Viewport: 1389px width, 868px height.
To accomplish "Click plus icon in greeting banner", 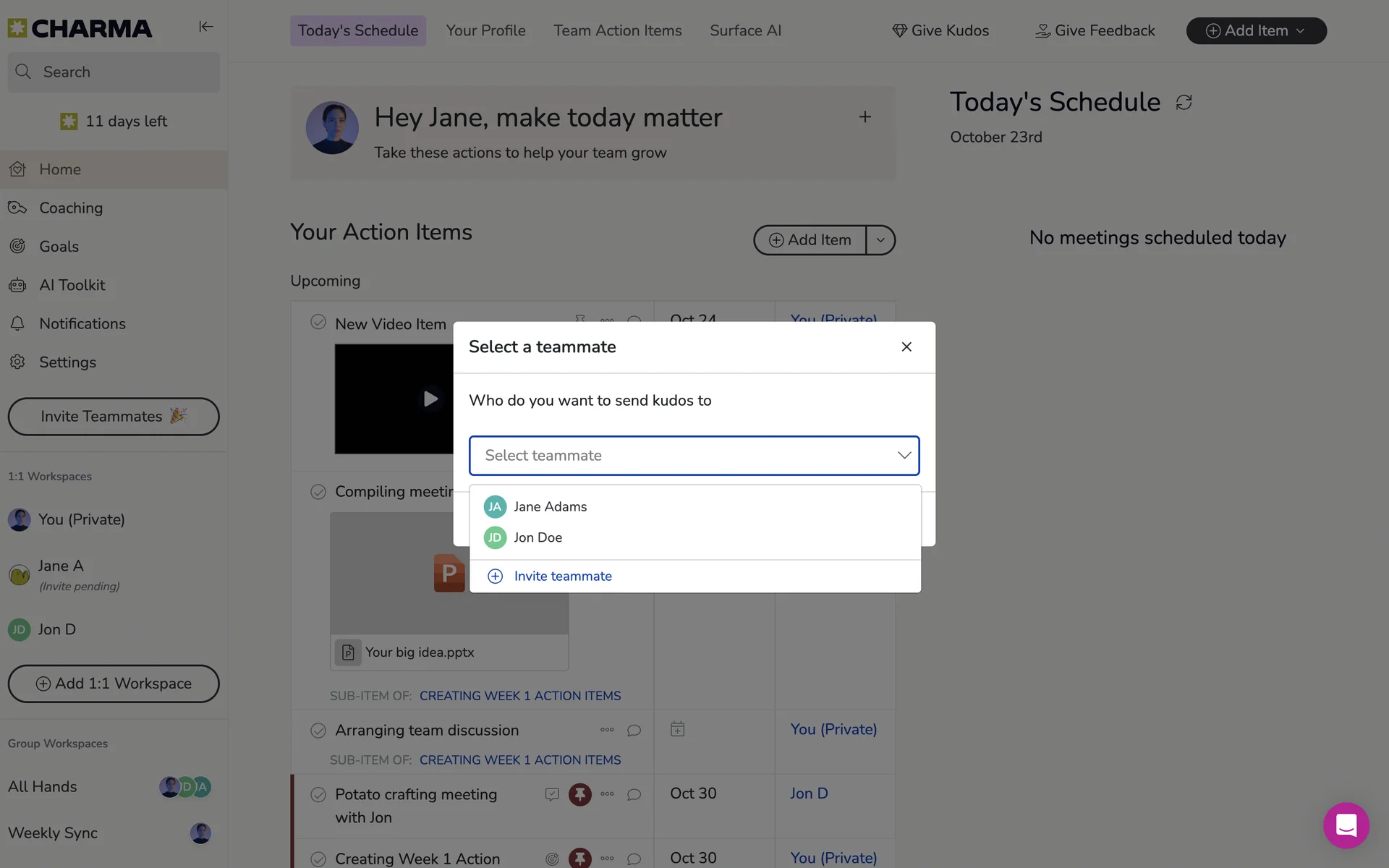I will pyautogui.click(x=865, y=117).
